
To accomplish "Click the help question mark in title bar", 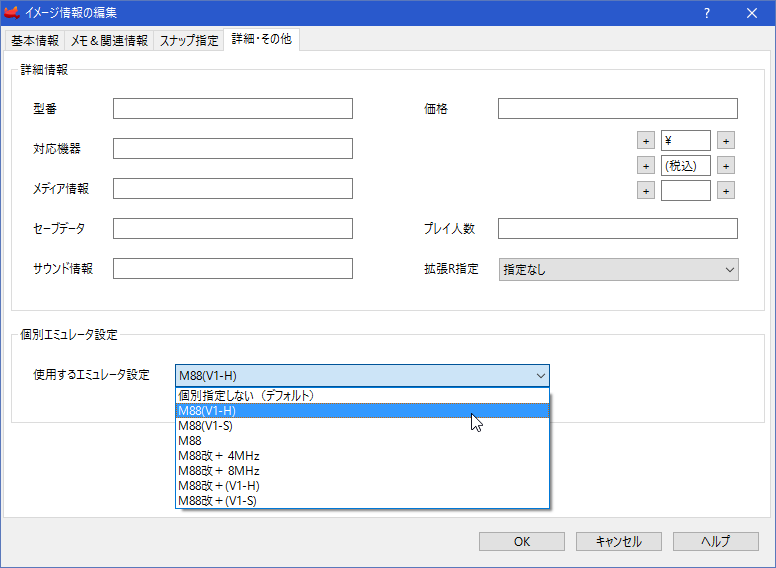I will (x=706, y=13).
